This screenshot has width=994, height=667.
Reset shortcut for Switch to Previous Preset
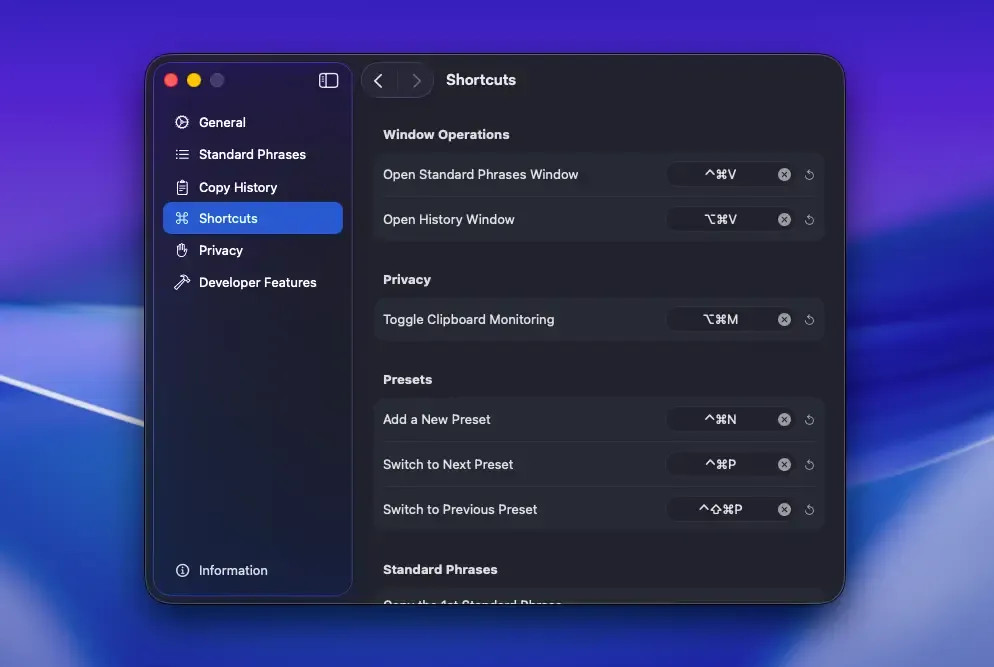pos(810,510)
